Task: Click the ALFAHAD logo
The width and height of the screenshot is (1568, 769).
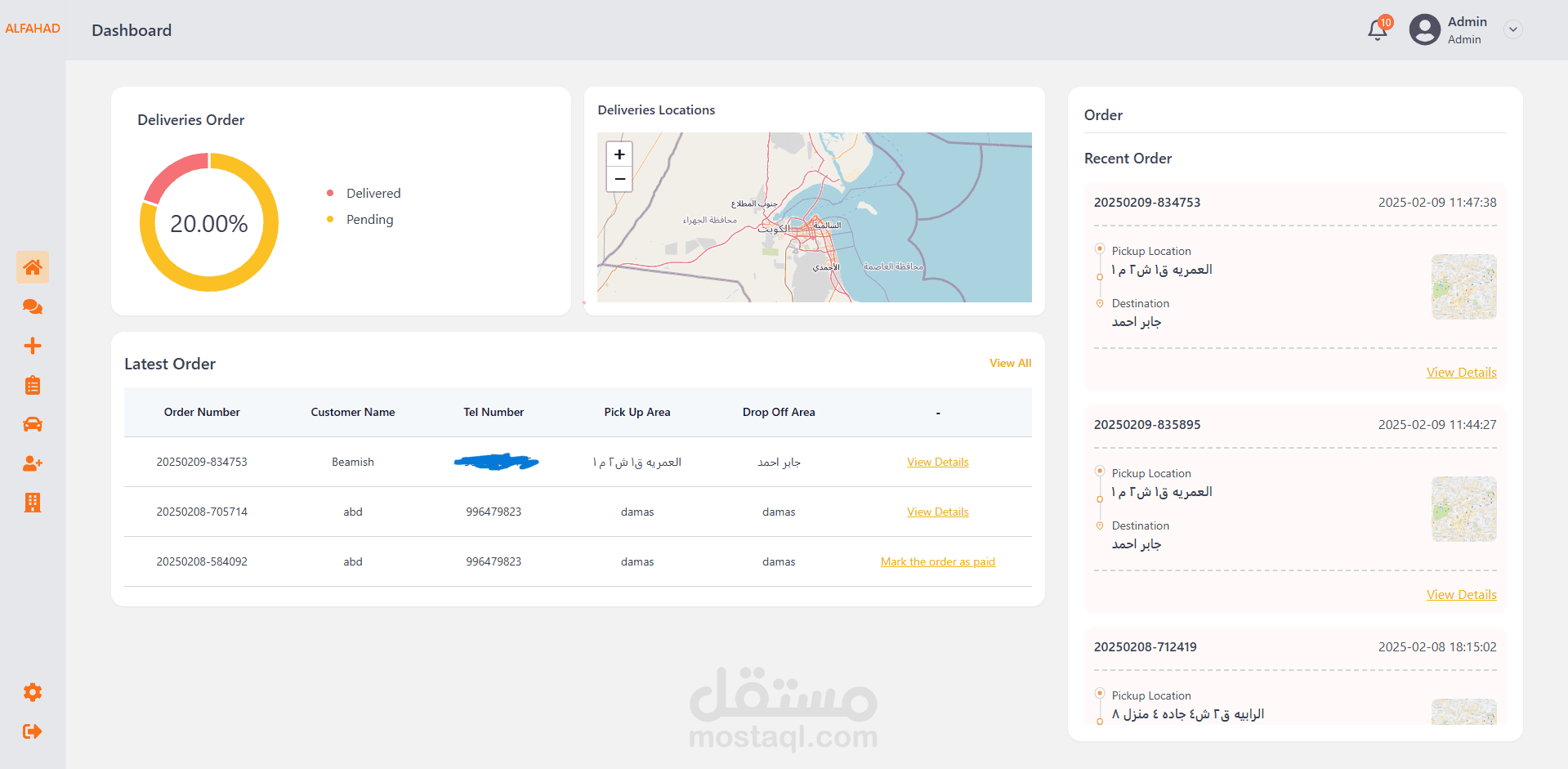Action: tap(33, 29)
